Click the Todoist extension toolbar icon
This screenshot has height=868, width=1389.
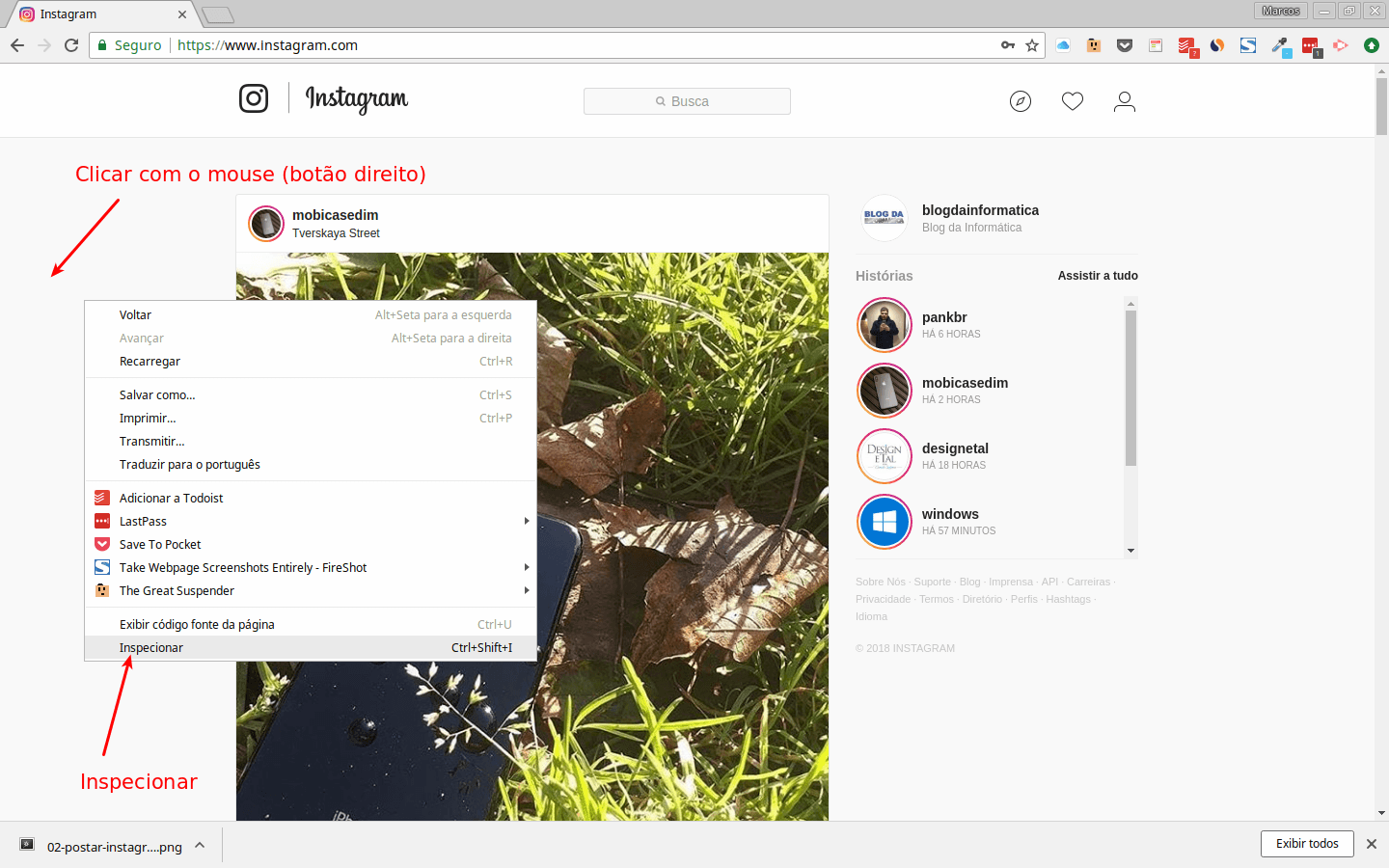point(1186,46)
